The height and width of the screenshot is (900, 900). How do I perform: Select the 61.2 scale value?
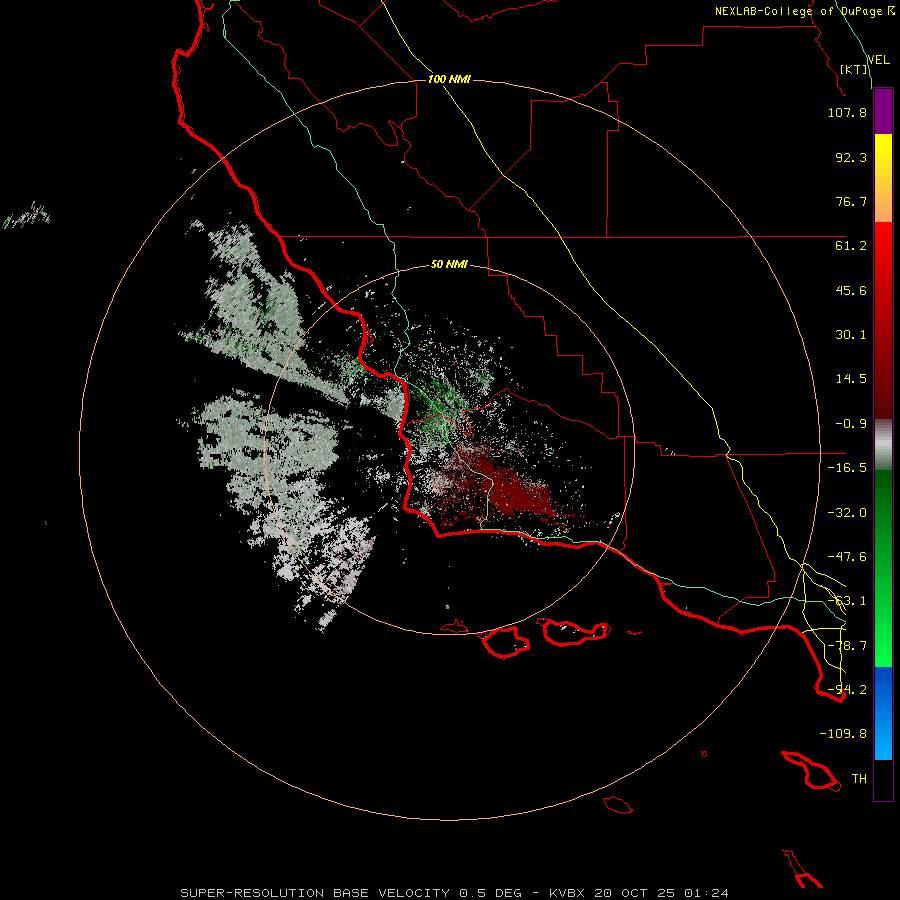tap(851, 246)
